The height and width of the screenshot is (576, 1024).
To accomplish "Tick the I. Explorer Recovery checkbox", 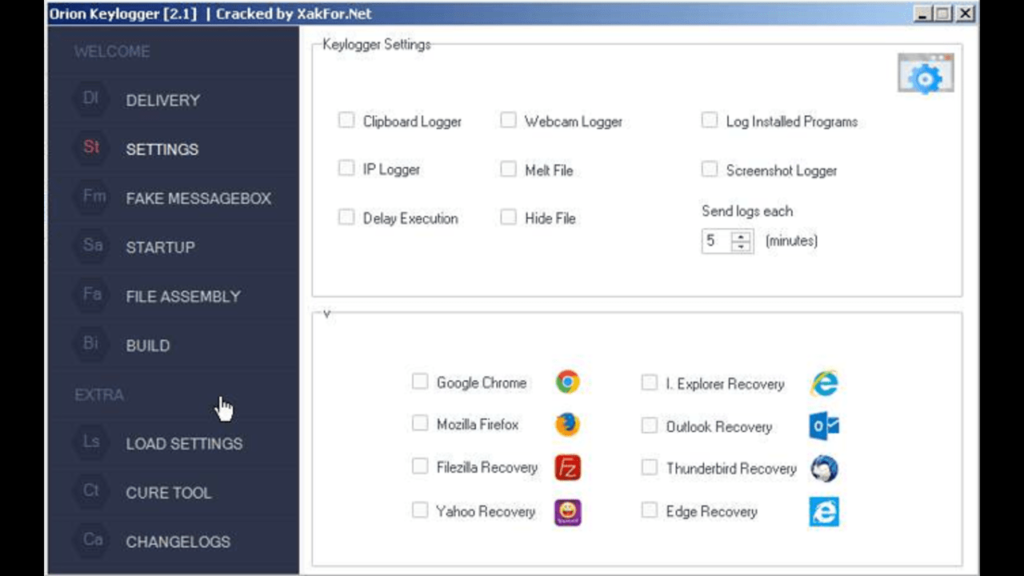I will [649, 383].
